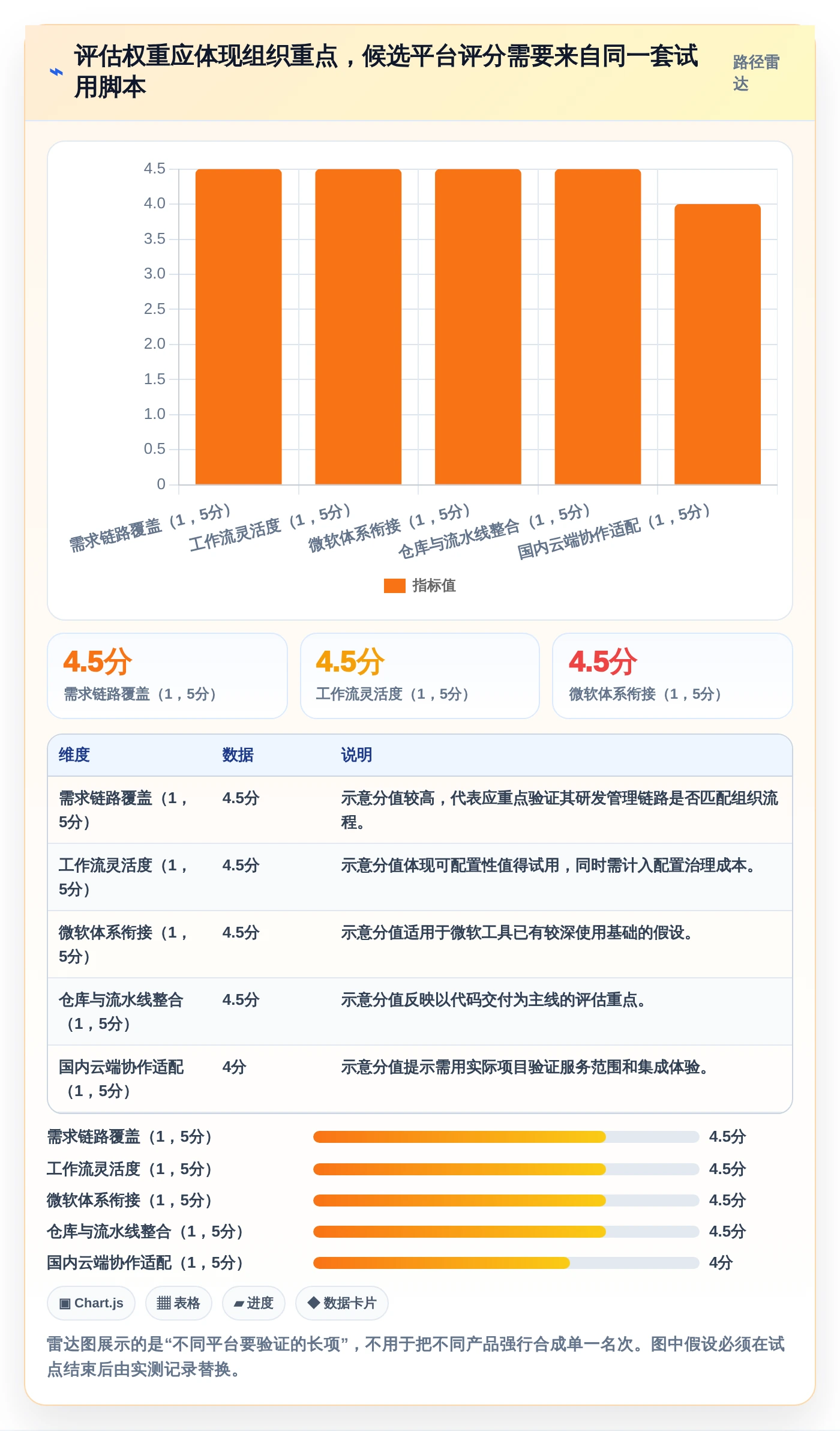Click the 仓库与流水线整合 bar in the chart

tap(598, 327)
